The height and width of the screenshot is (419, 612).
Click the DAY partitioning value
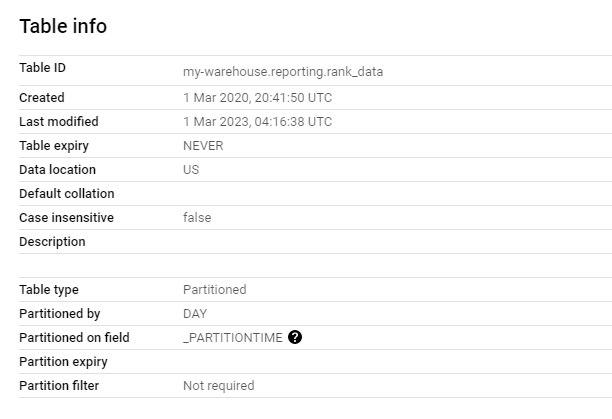(x=195, y=314)
